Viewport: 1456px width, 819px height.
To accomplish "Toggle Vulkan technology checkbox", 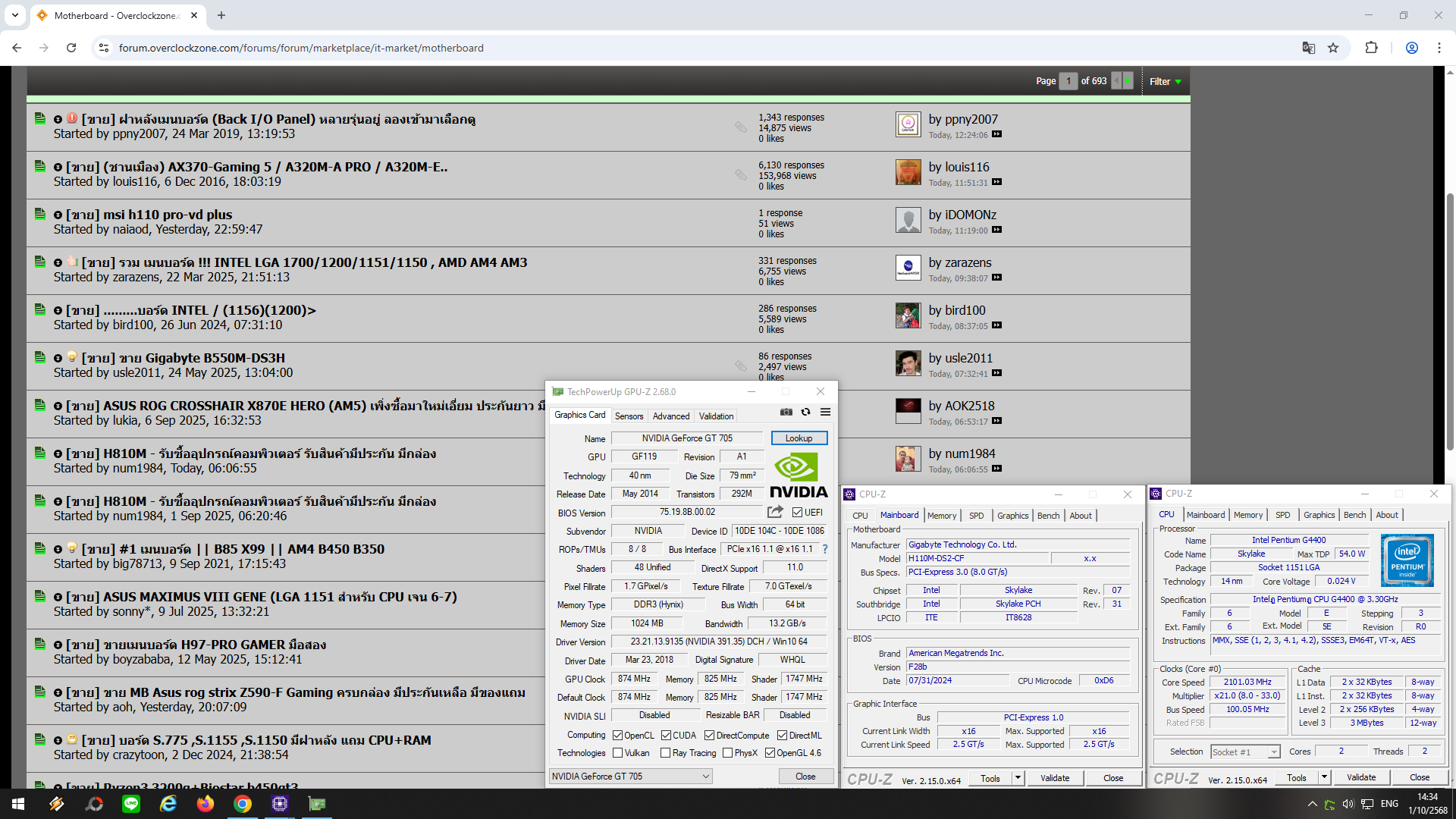I will [x=618, y=753].
